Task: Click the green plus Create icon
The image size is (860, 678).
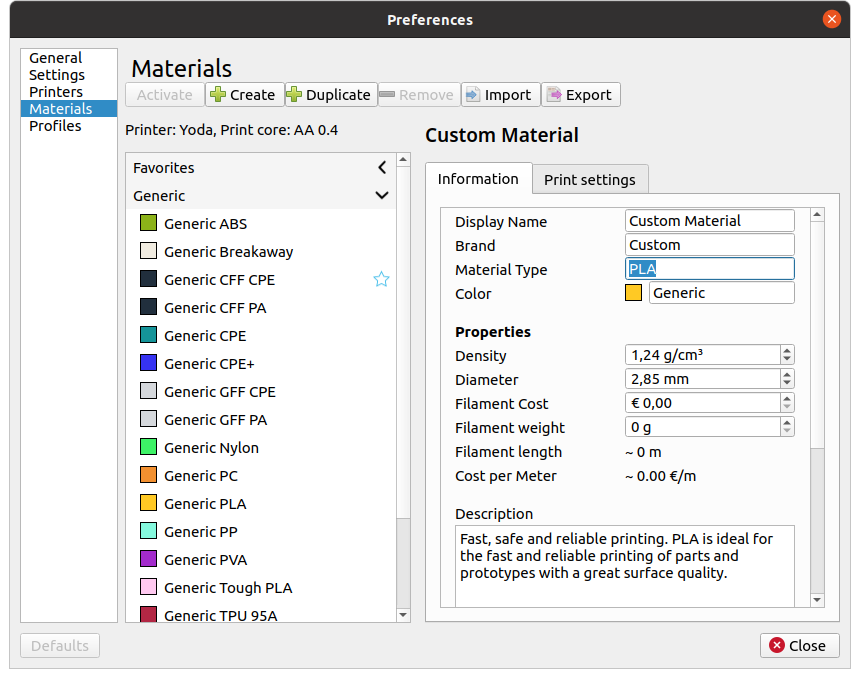Action: pyautogui.click(x=219, y=95)
